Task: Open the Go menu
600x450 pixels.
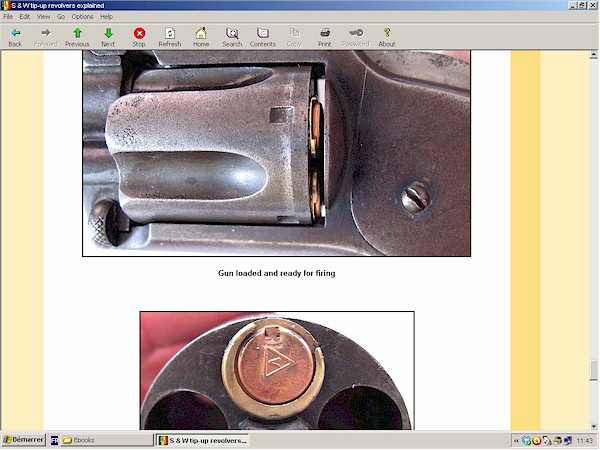Action: (61, 16)
